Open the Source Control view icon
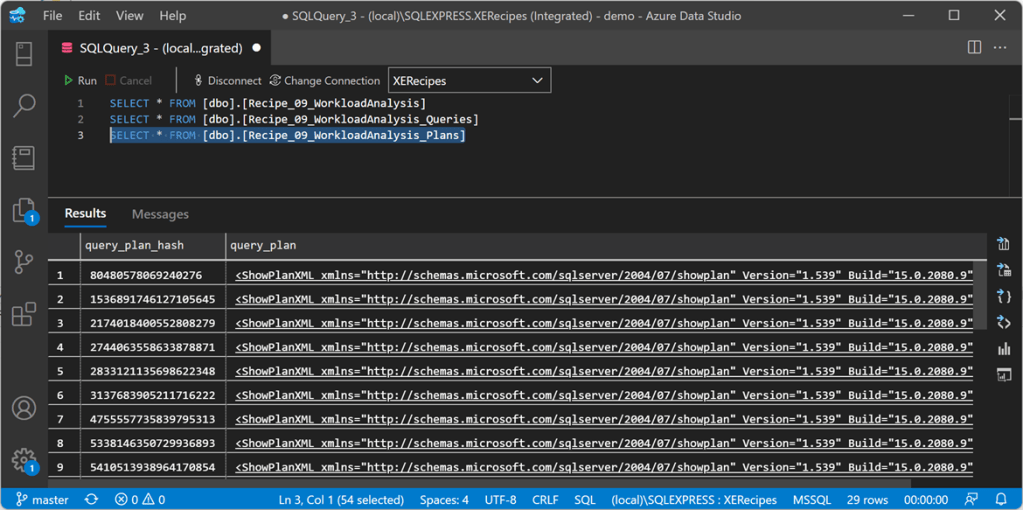This screenshot has width=1023, height=510. tap(24, 262)
